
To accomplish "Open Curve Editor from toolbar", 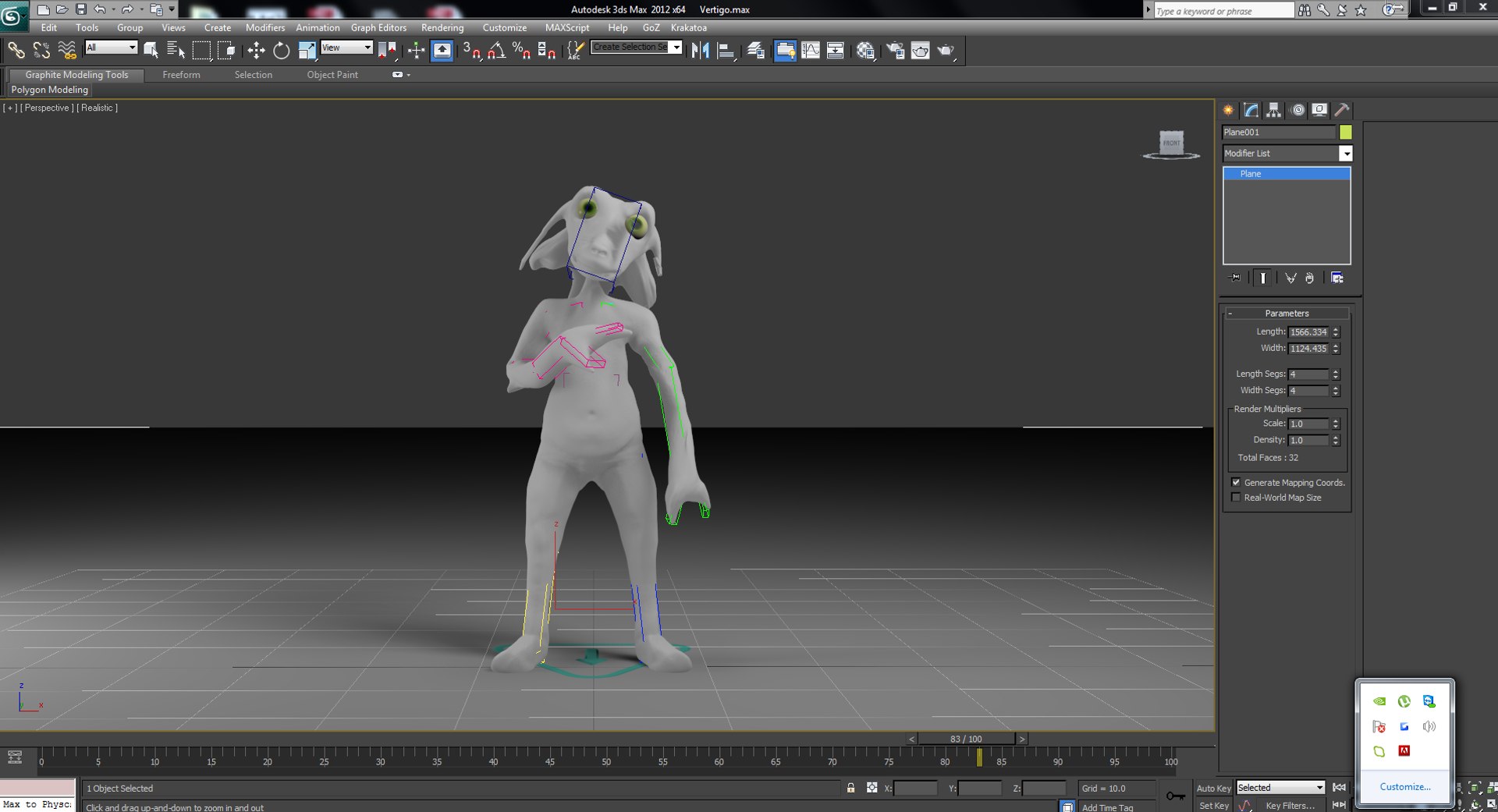I will tap(811, 51).
